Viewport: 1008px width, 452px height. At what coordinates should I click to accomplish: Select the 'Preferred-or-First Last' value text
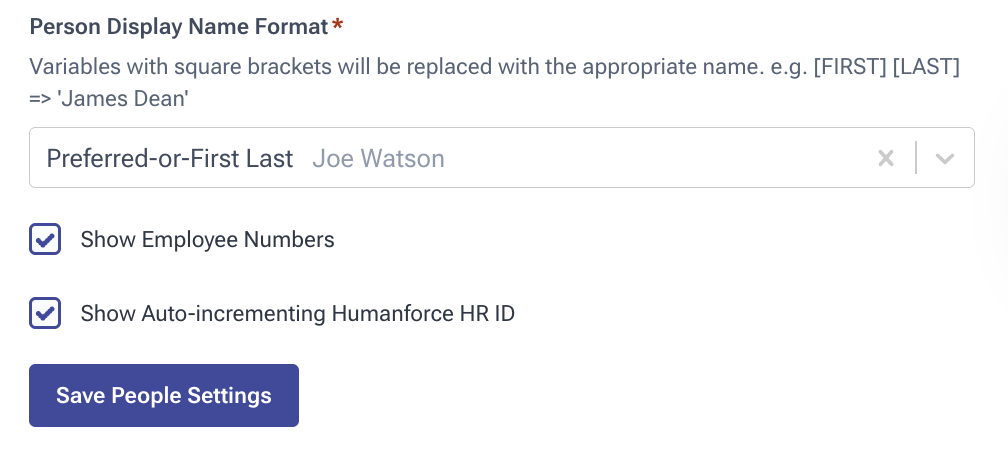tap(169, 158)
